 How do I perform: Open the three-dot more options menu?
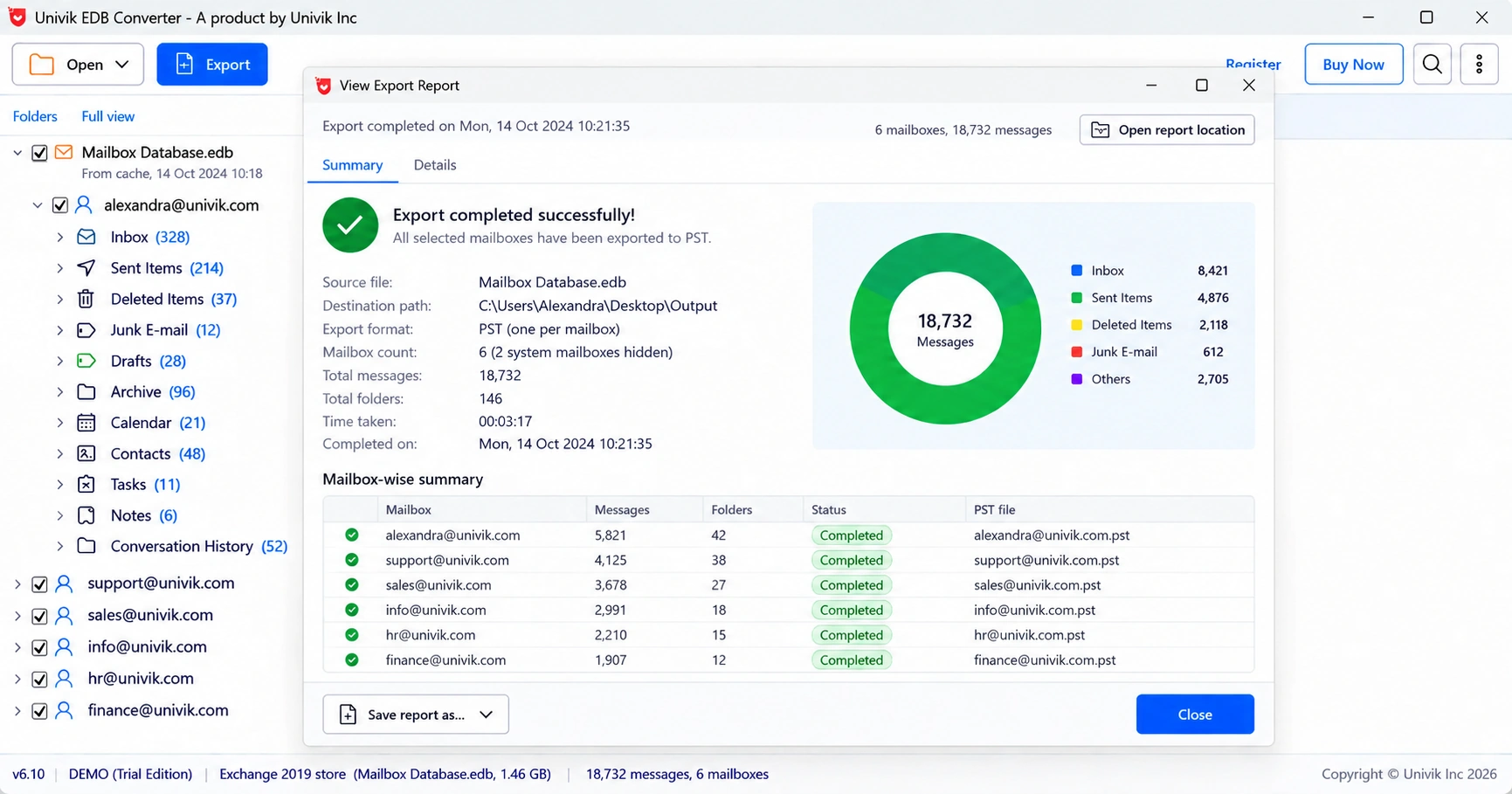tap(1479, 64)
